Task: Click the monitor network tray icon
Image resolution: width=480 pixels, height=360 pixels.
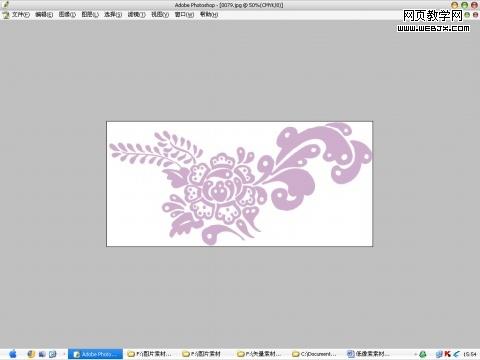Action: click(x=439, y=354)
